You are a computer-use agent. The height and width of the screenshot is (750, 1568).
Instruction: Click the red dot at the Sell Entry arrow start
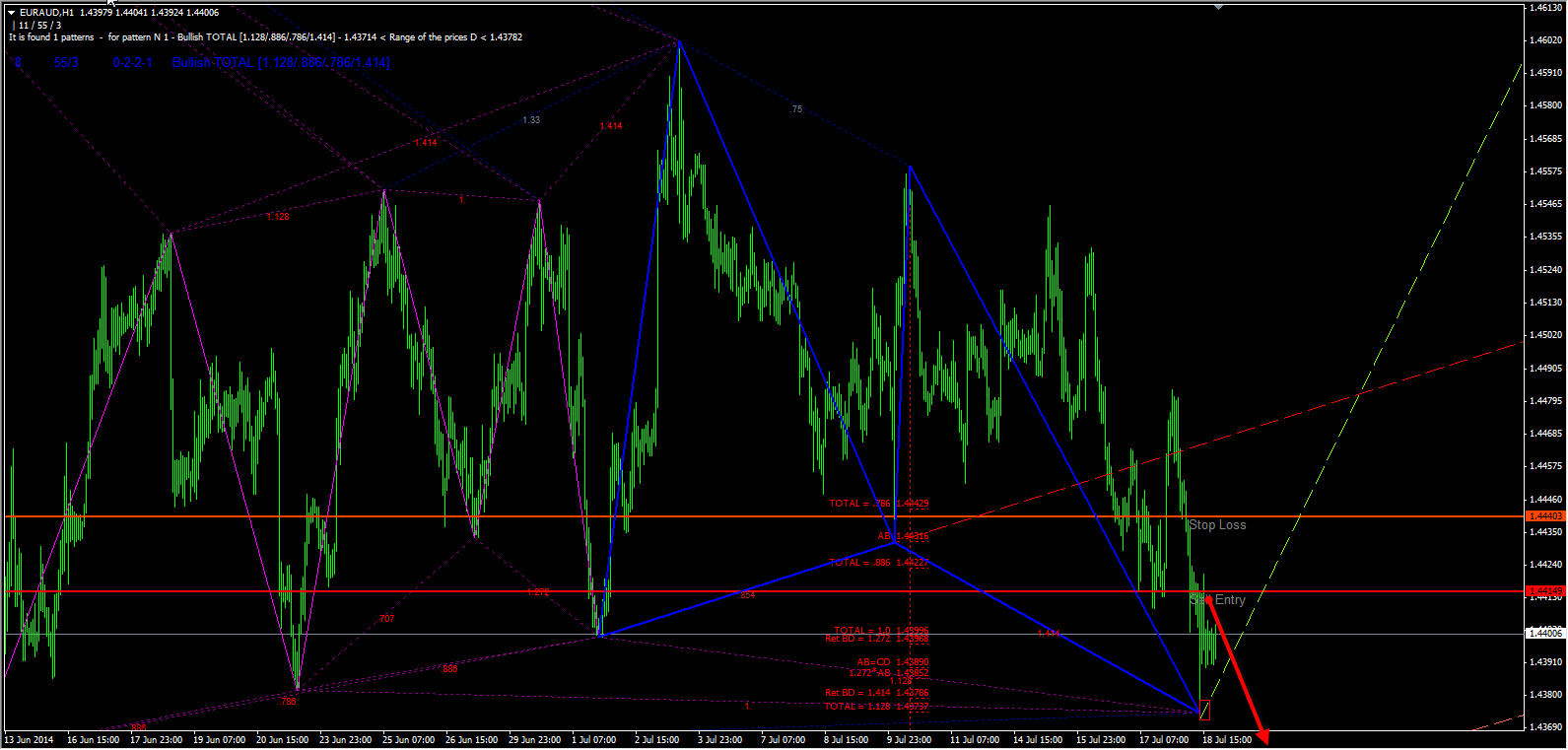1208,598
